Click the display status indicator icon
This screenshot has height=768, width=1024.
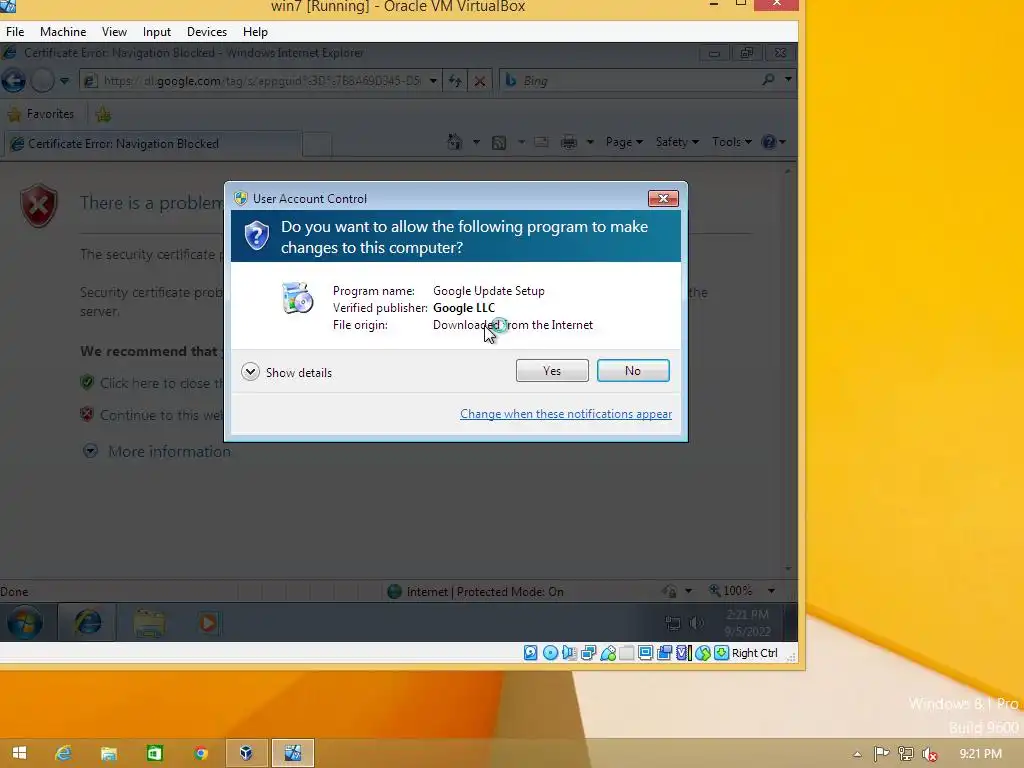645,652
